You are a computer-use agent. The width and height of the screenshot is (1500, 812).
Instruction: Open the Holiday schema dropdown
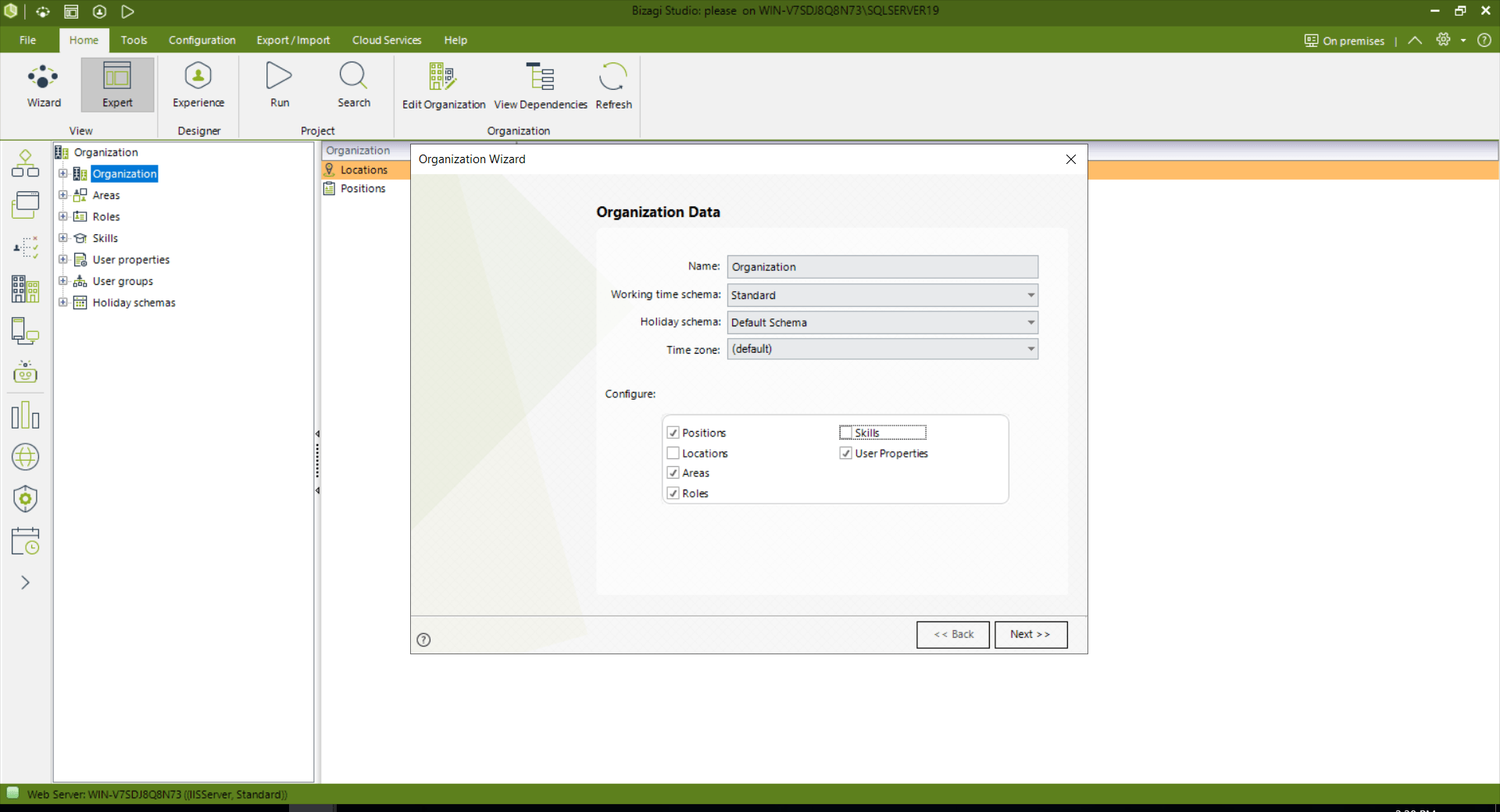click(882, 322)
